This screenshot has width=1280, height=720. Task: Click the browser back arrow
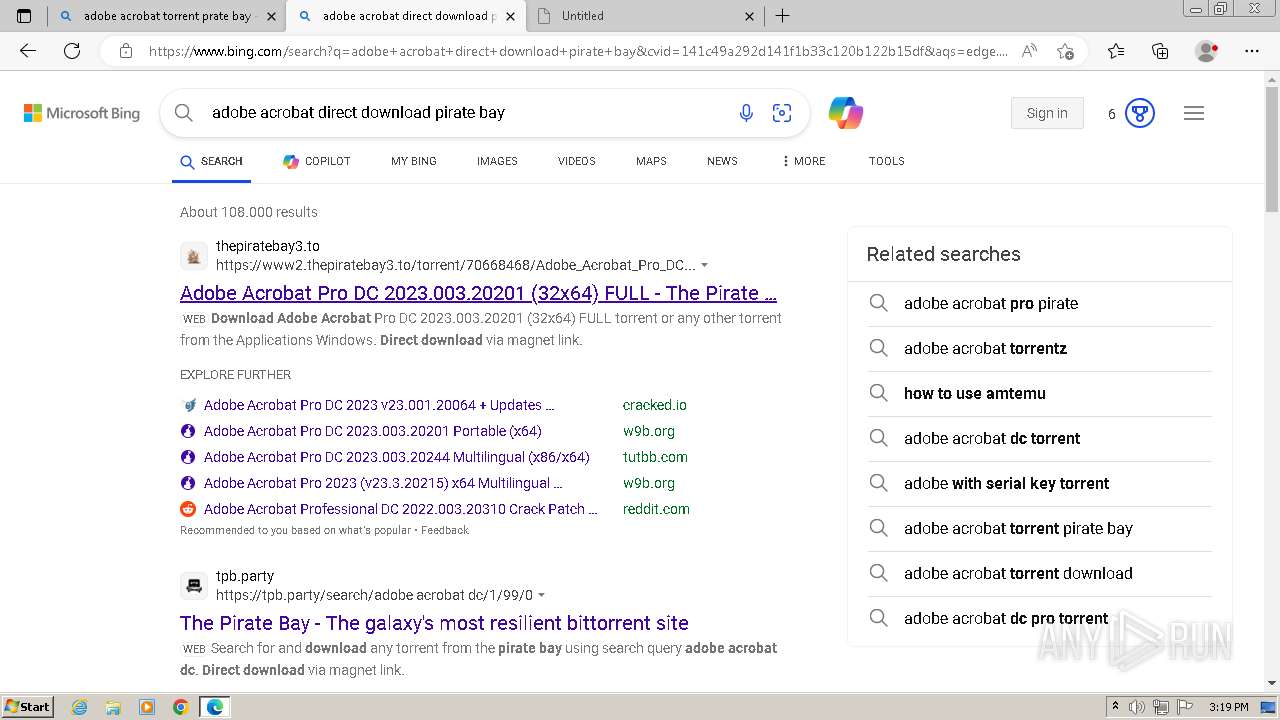(28, 51)
